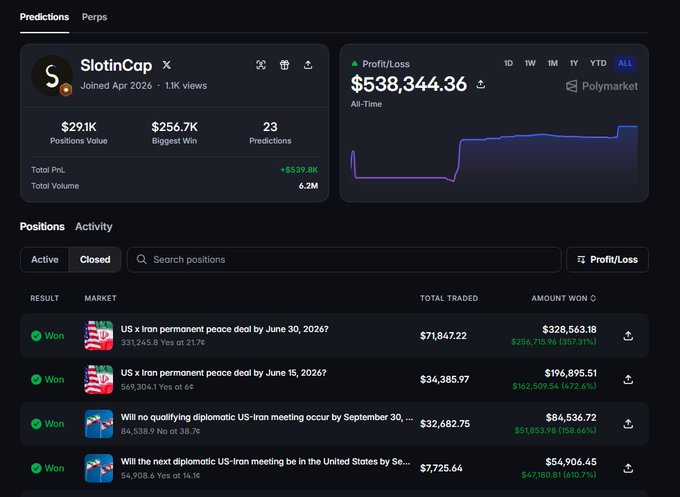Click the scan/QR icon in profile card
The image size is (680, 497).
261,65
